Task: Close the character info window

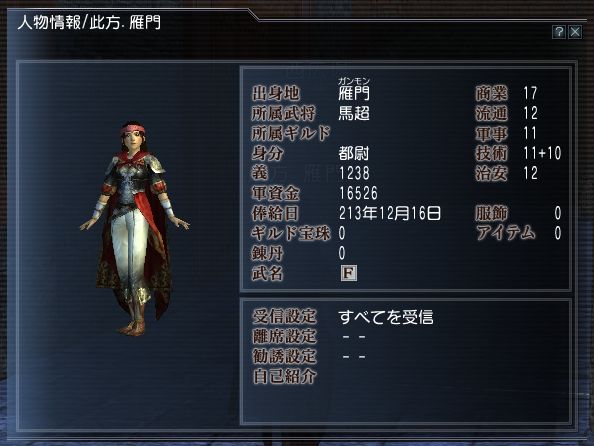Action: click(575, 32)
